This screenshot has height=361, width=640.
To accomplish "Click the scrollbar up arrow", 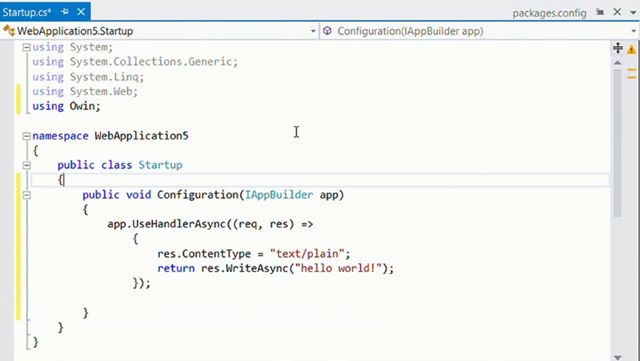I will point(618,63).
